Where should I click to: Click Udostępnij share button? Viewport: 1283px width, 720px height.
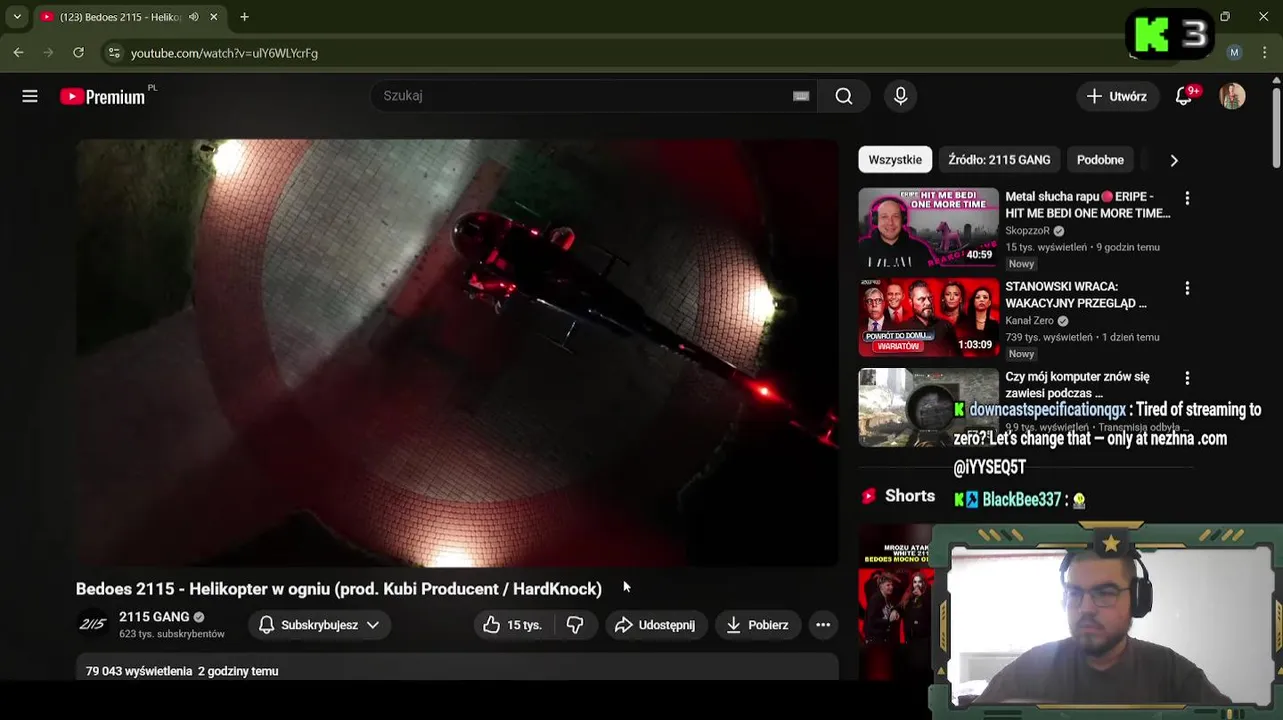point(655,625)
